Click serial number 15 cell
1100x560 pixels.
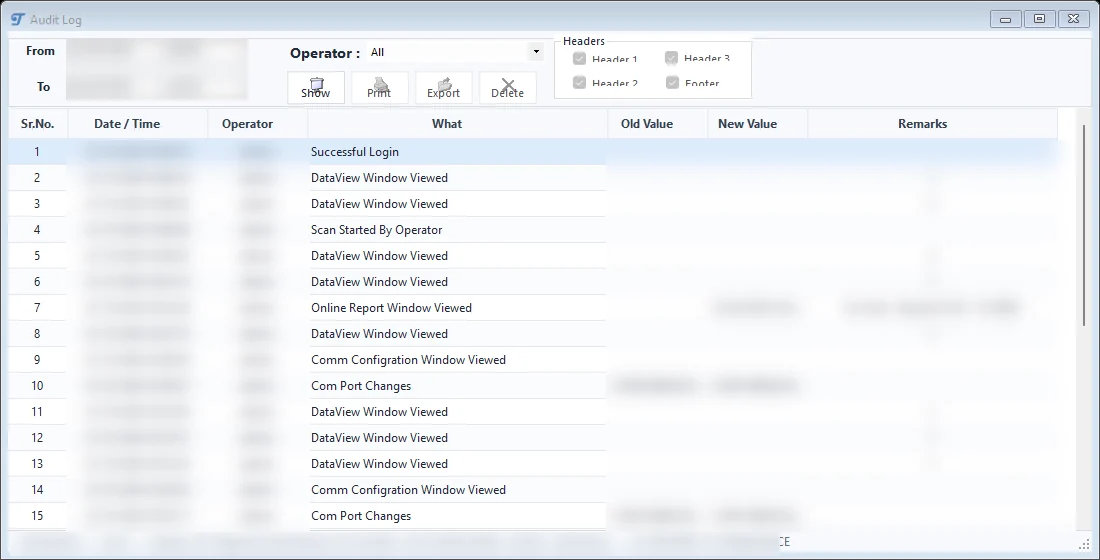tap(37, 515)
